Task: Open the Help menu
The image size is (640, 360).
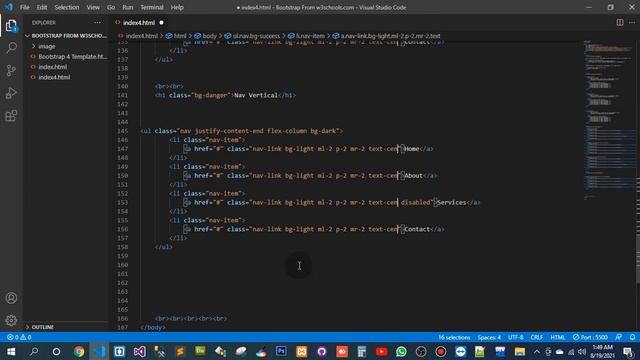Action: click(x=177, y=7)
